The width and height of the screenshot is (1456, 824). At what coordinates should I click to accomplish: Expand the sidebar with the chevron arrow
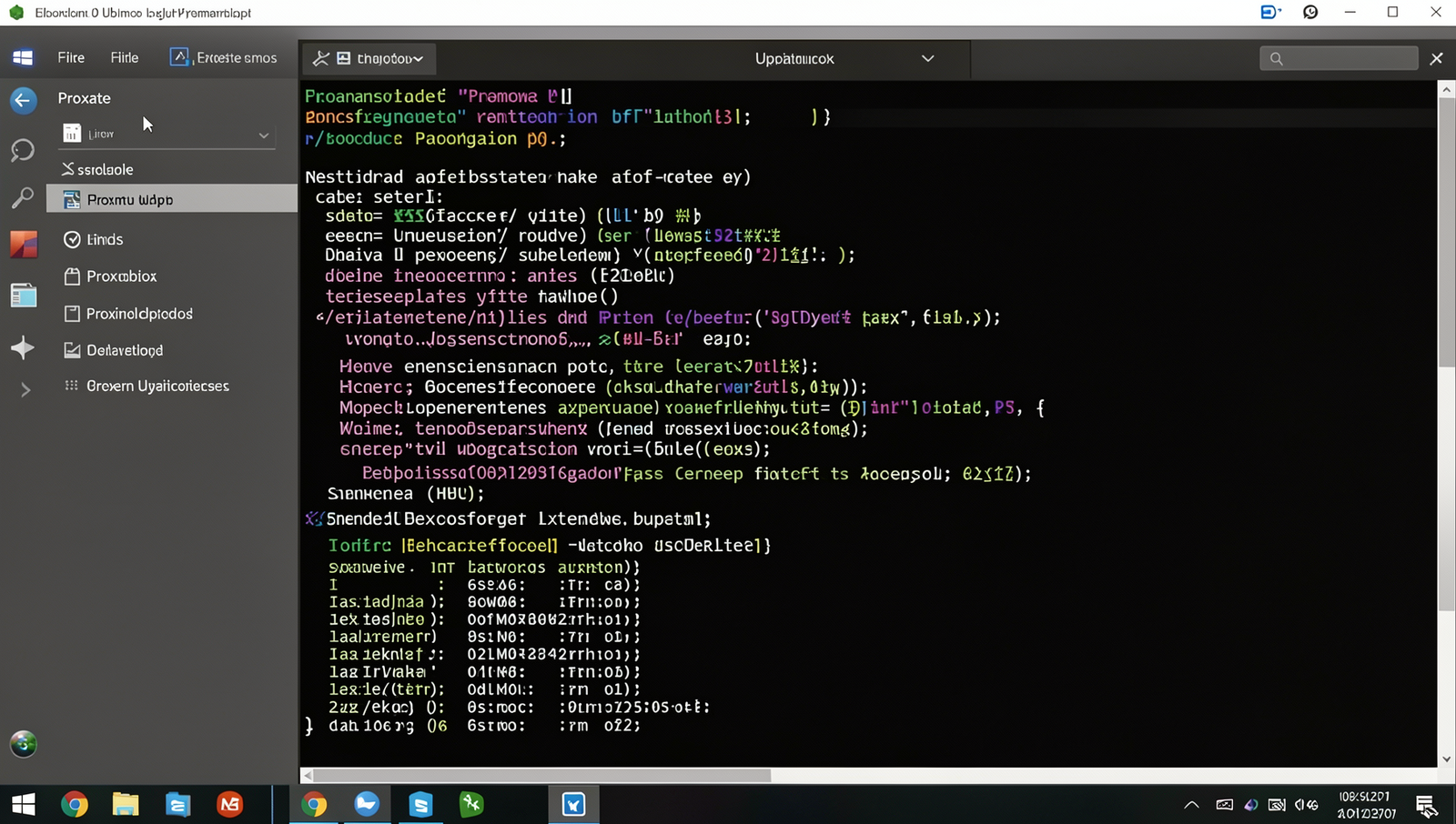pos(25,390)
